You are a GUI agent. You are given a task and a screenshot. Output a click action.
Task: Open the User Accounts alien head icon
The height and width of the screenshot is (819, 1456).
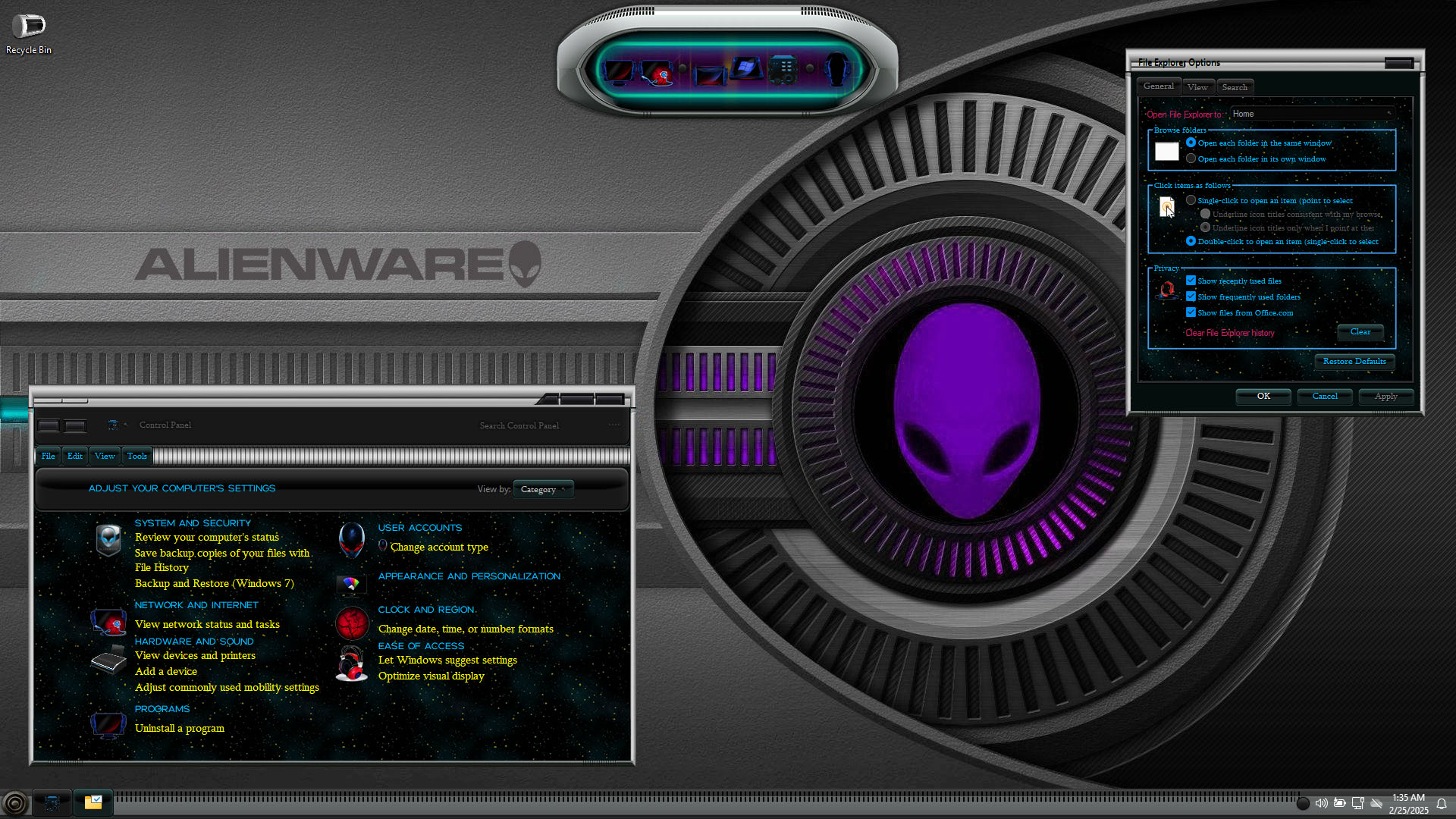tap(351, 540)
